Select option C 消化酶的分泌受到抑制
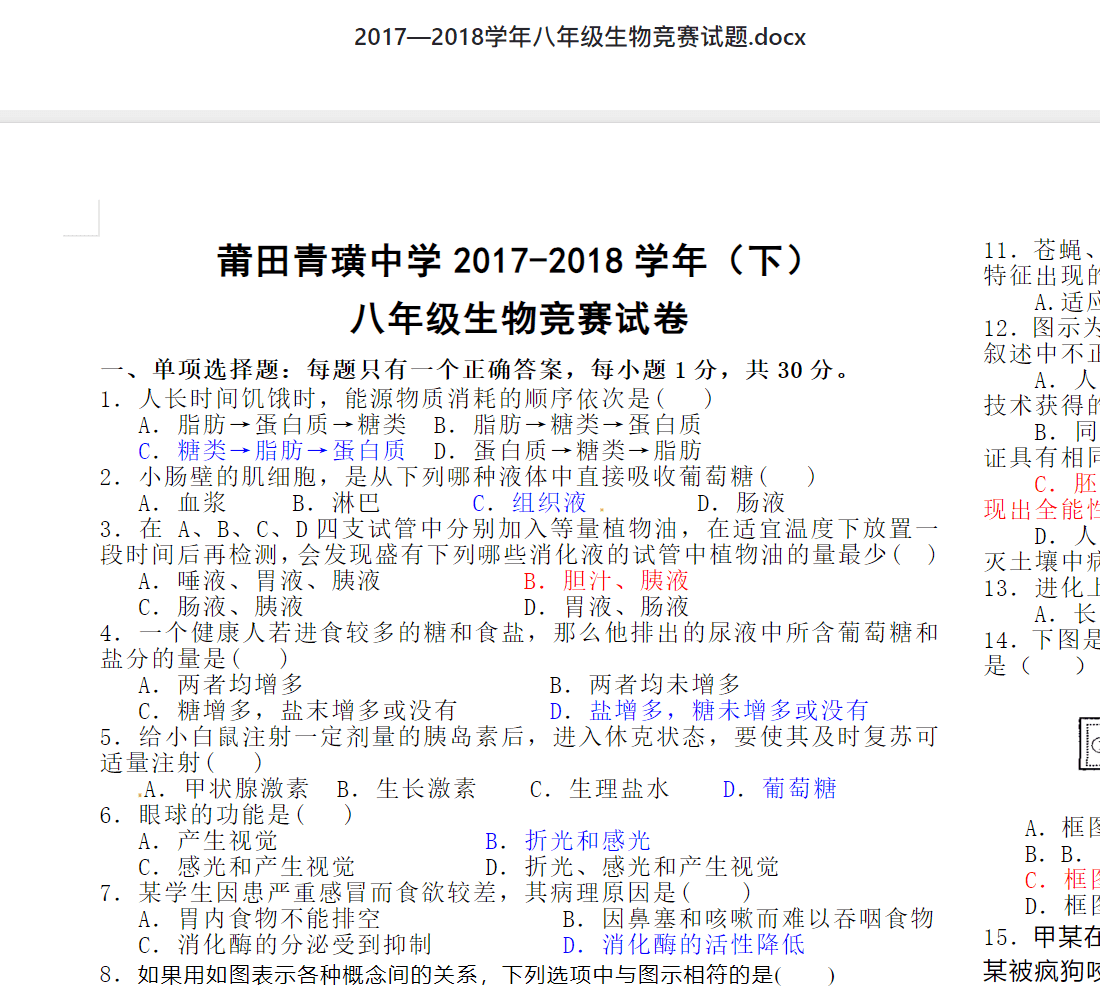The width and height of the screenshot is (1100, 990). (x=286, y=944)
